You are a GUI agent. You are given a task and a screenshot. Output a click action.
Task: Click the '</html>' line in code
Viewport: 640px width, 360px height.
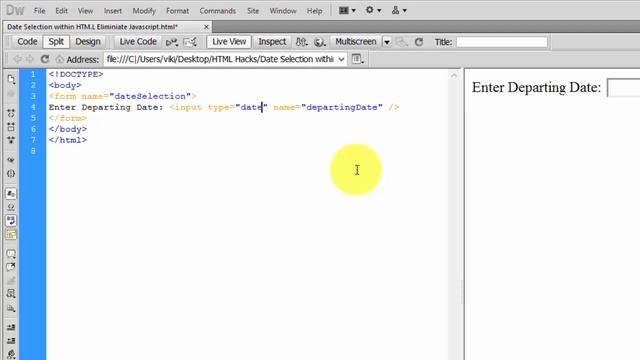point(68,140)
